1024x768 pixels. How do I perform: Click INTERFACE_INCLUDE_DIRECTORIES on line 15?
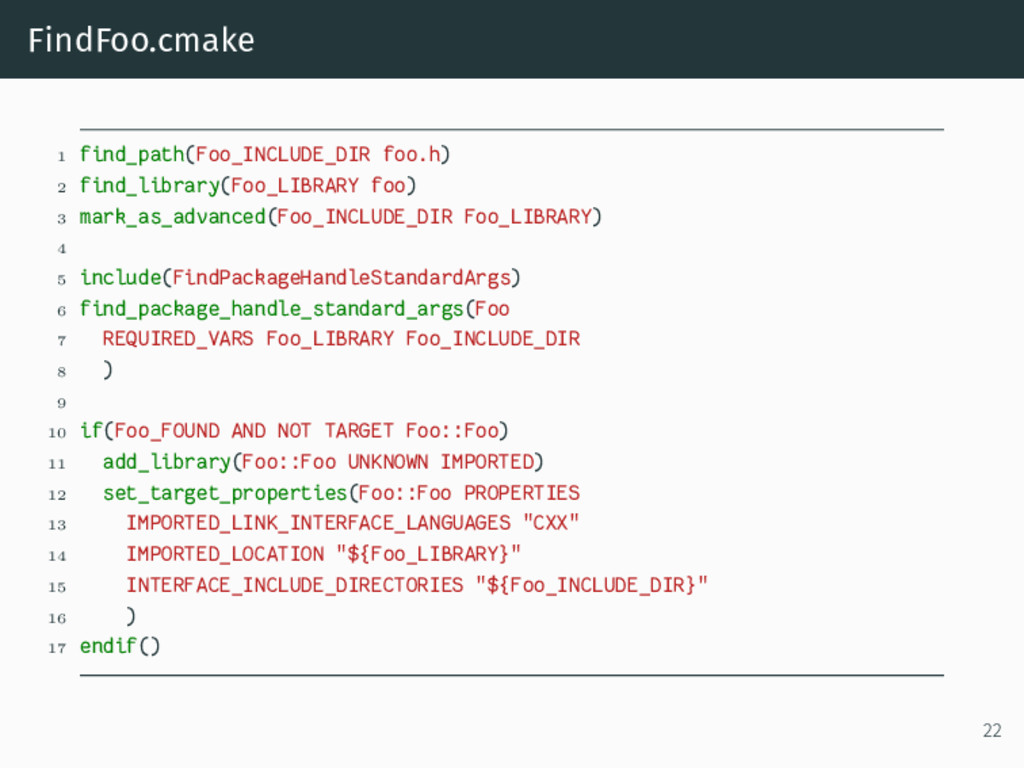295,585
